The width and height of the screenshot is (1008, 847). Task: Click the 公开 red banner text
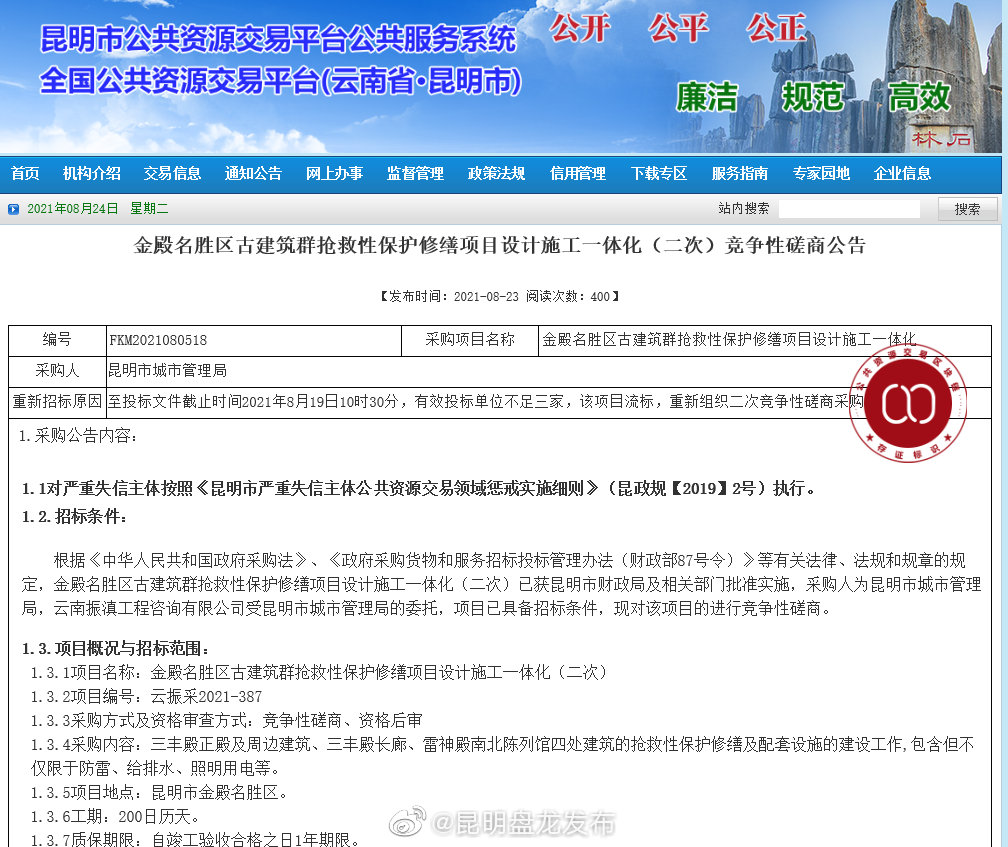pyautogui.click(x=583, y=31)
